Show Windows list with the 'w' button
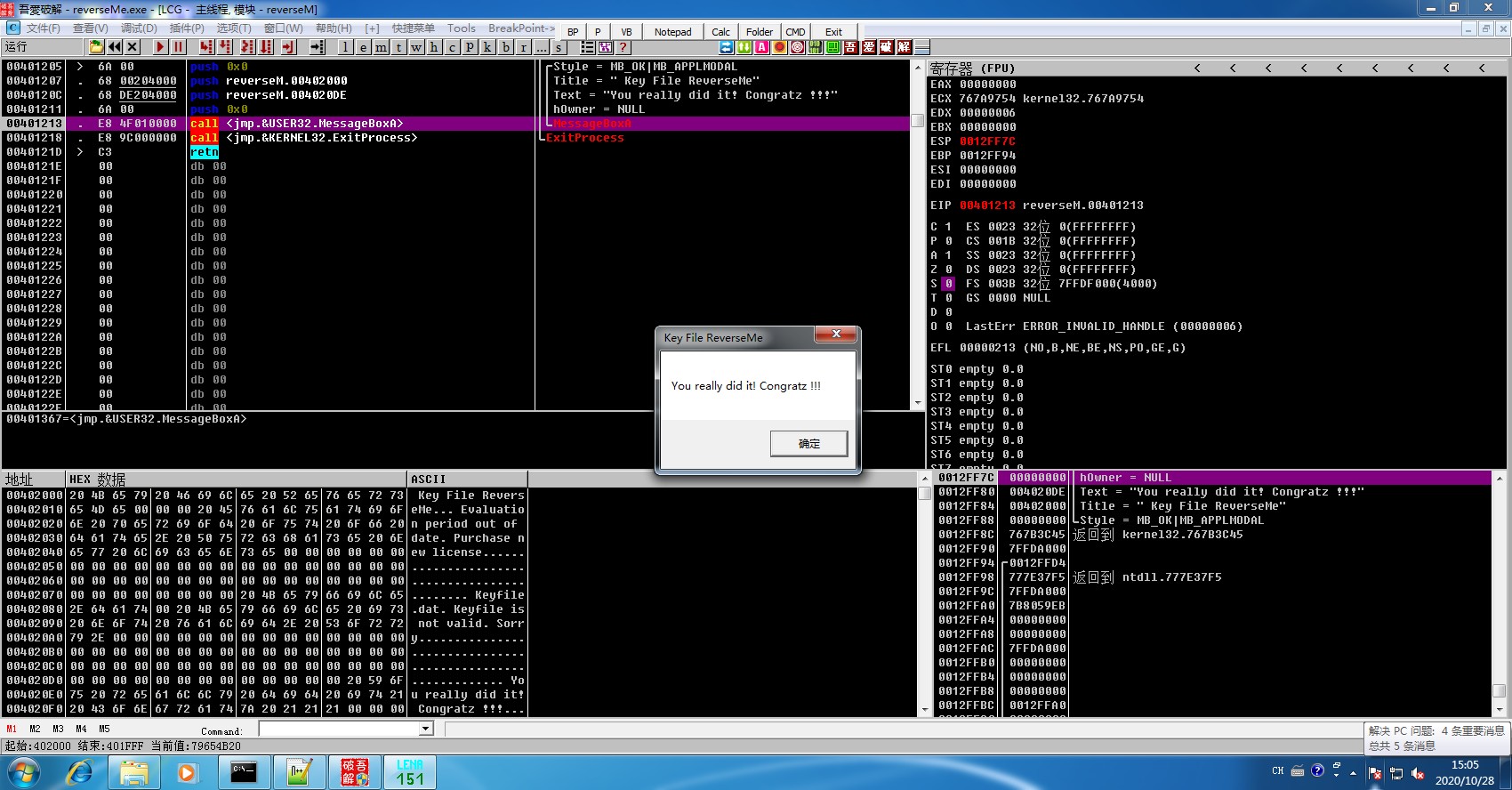1512x790 pixels. [x=416, y=47]
